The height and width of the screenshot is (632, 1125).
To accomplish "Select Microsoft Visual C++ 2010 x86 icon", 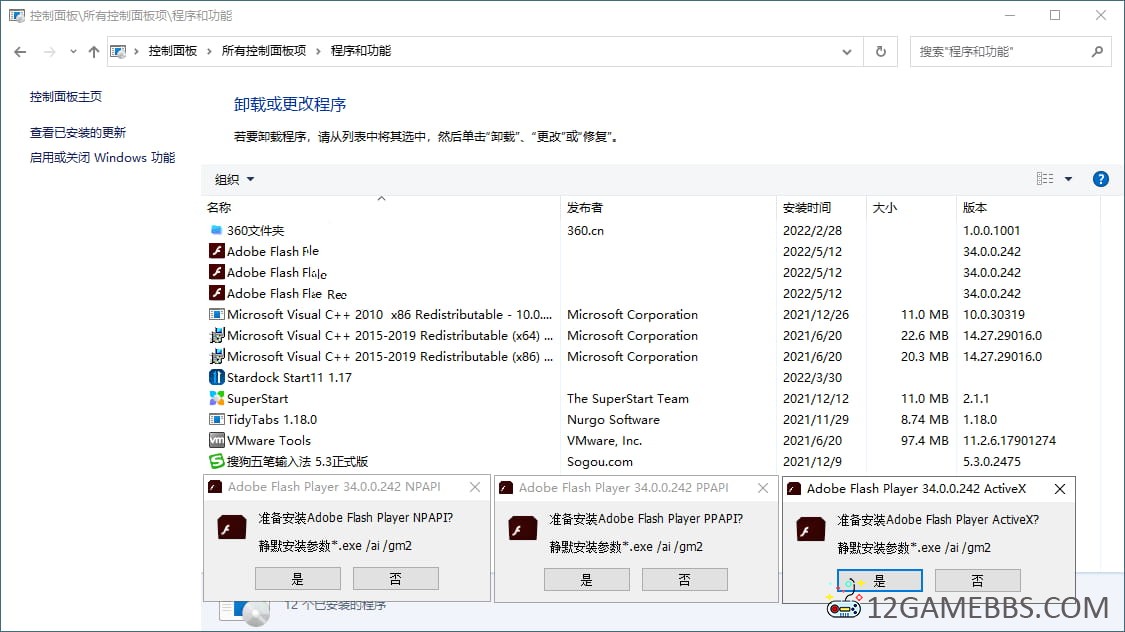I will pyautogui.click(x=216, y=314).
